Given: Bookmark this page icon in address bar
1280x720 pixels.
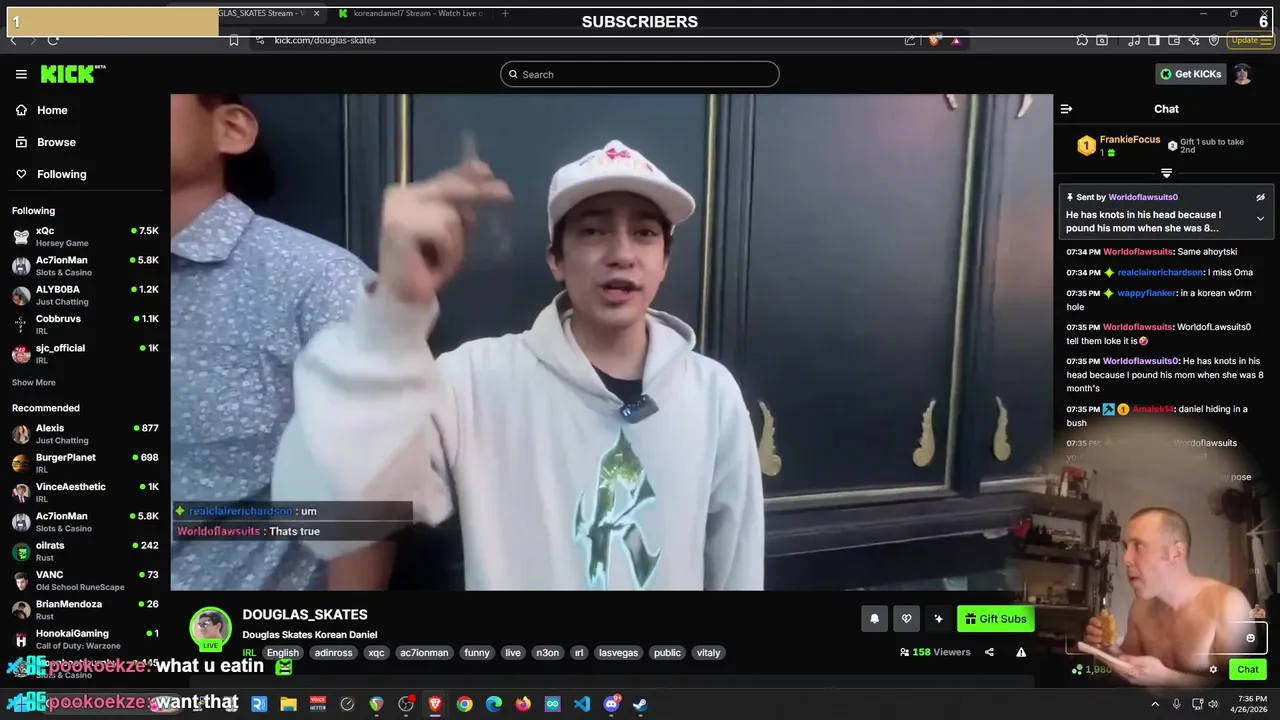Looking at the screenshot, I should pos(233,40).
